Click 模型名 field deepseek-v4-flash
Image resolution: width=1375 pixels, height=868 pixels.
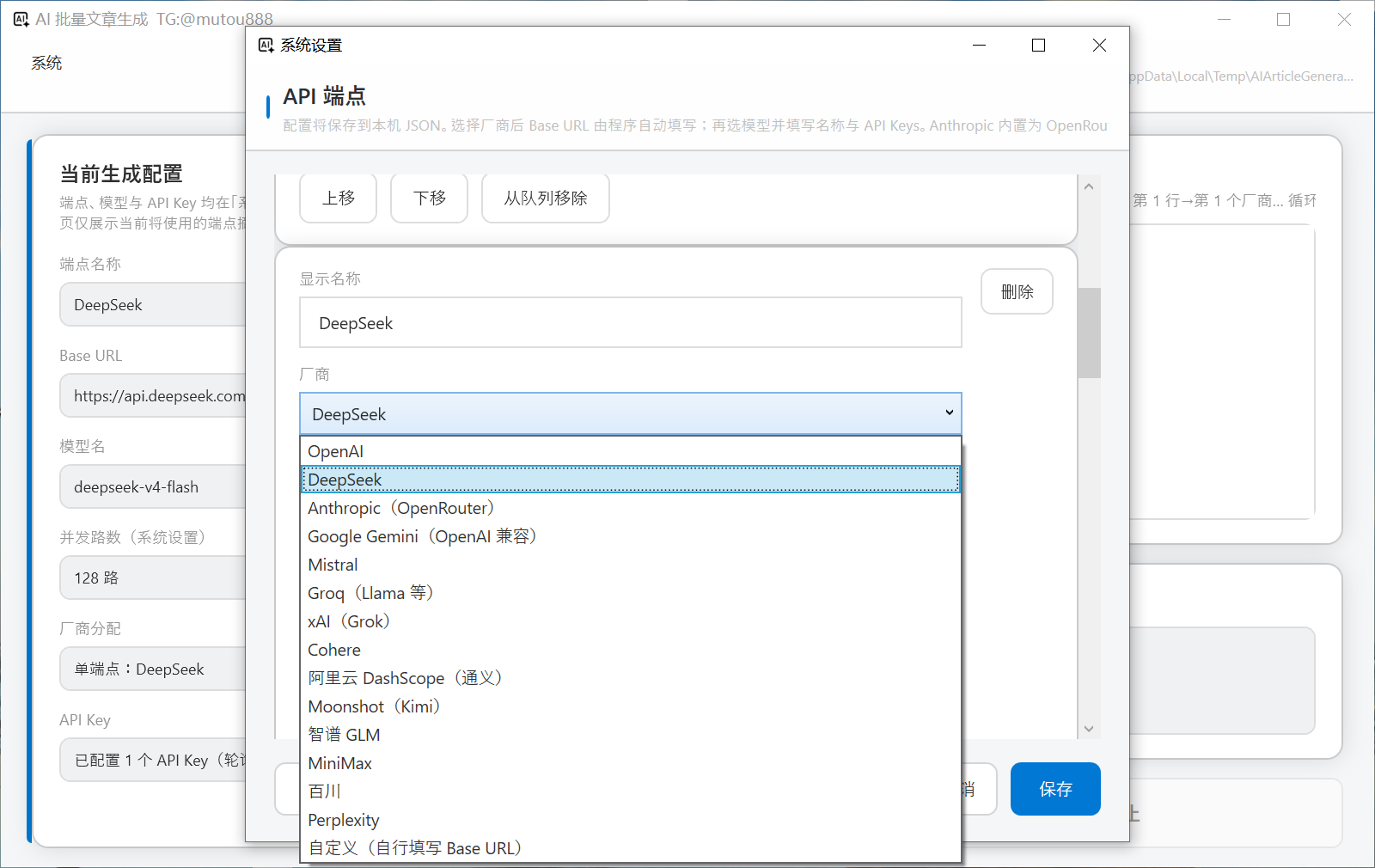153,487
